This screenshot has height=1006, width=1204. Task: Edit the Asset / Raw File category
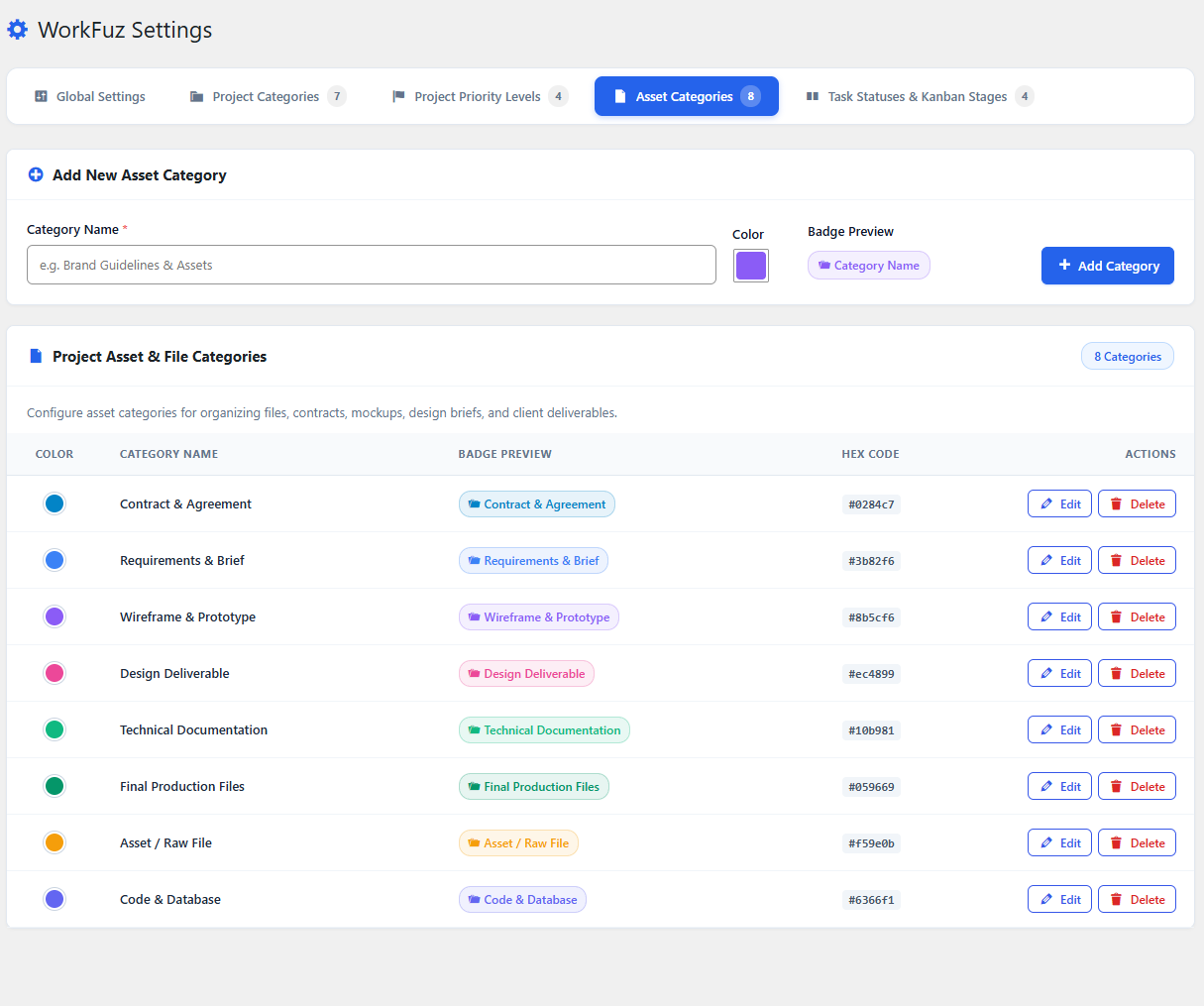coord(1060,842)
